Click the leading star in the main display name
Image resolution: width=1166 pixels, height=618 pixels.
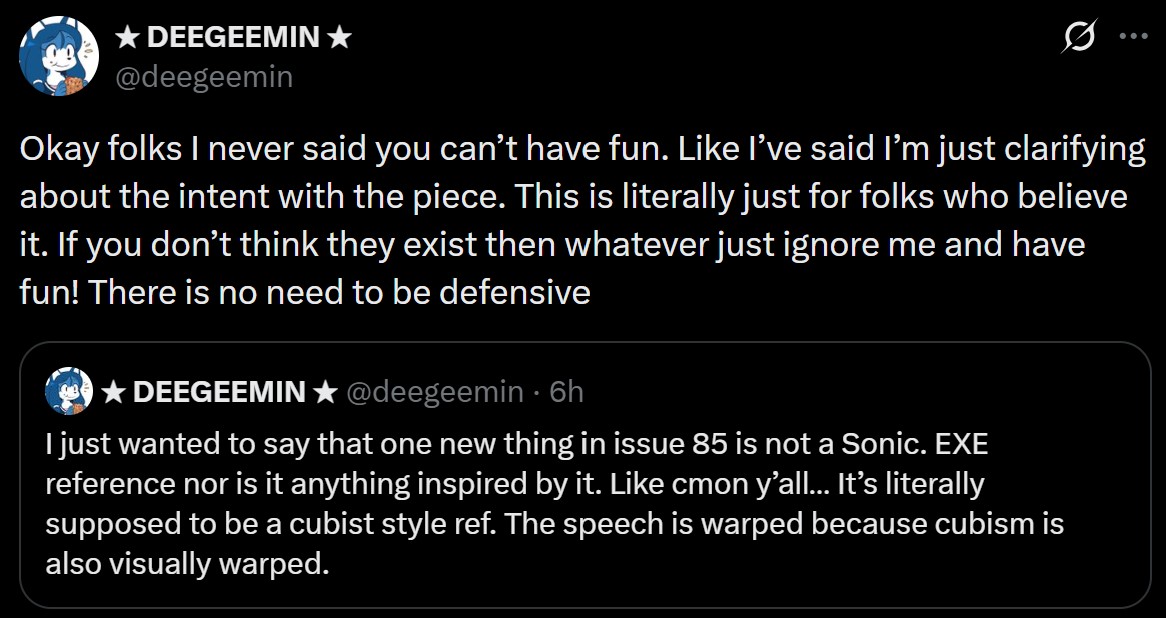(127, 36)
